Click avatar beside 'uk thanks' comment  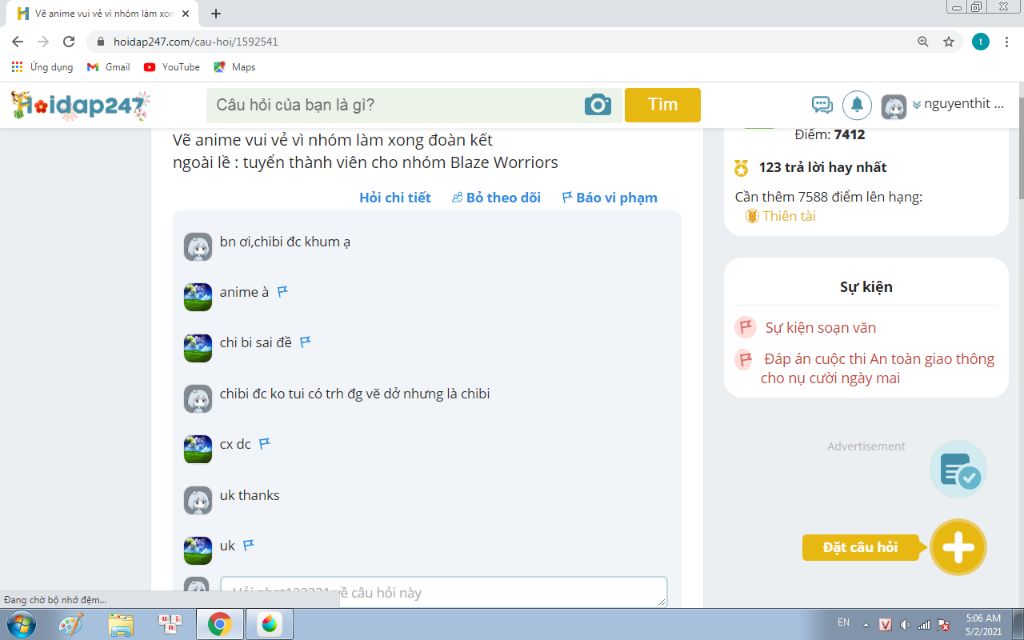click(197, 500)
